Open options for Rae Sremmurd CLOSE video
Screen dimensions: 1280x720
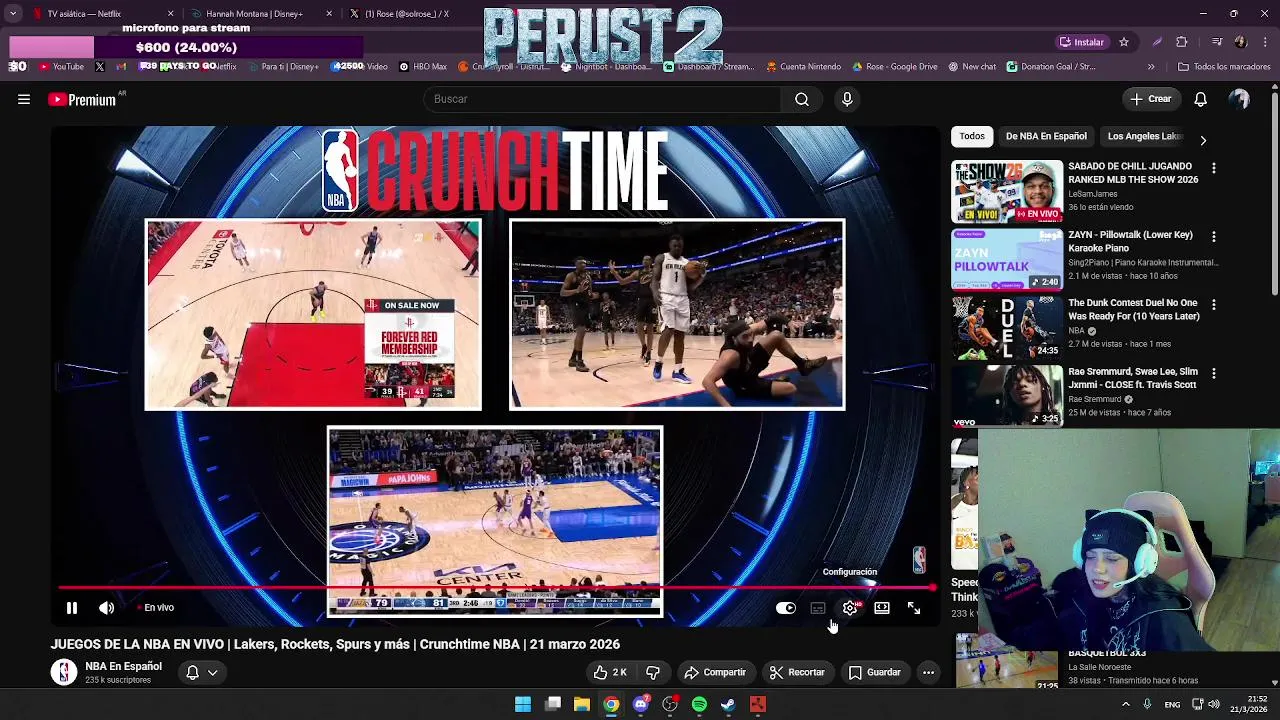pos(1214,374)
